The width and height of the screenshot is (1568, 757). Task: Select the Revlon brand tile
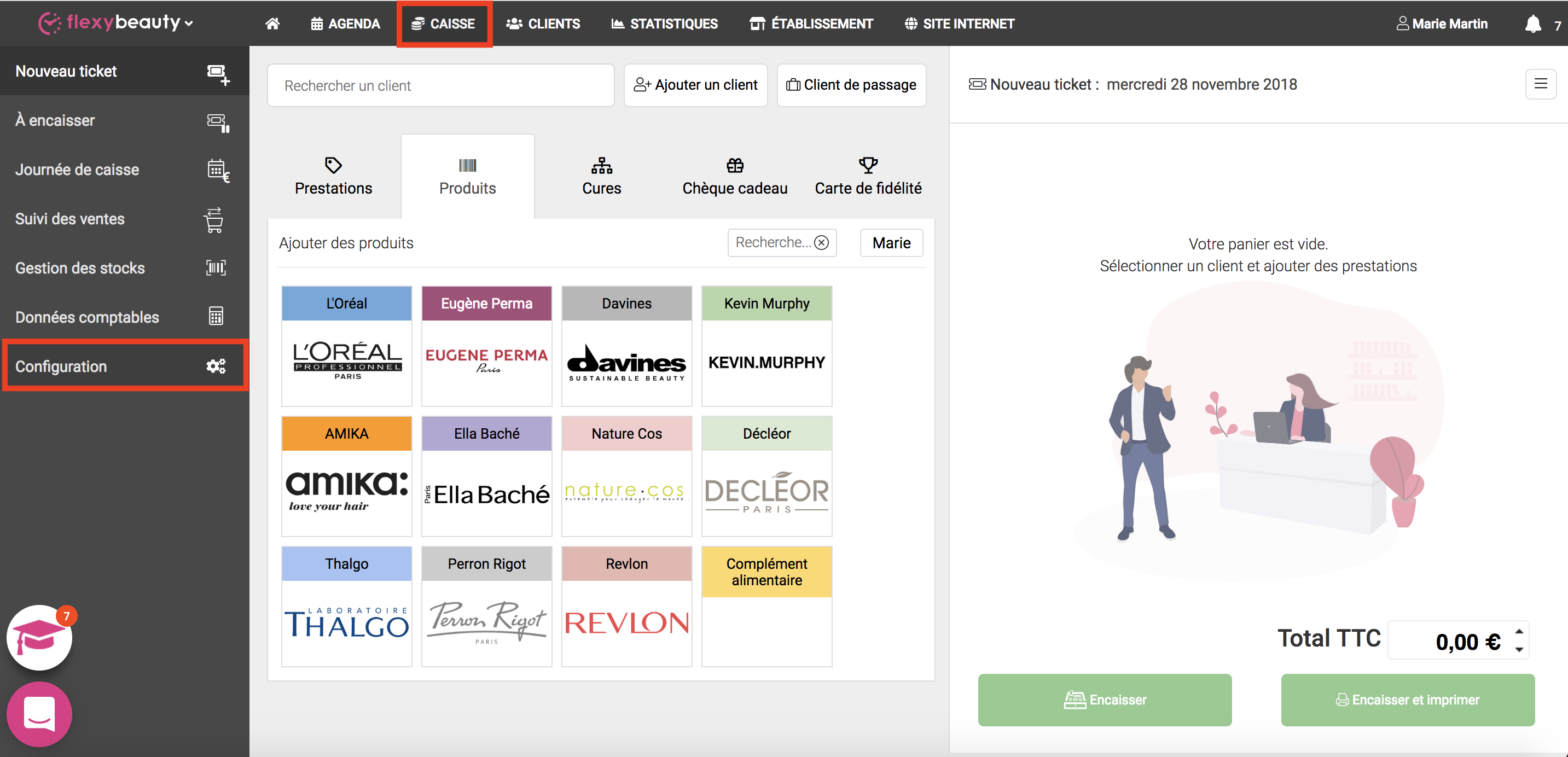[x=626, y=606]
